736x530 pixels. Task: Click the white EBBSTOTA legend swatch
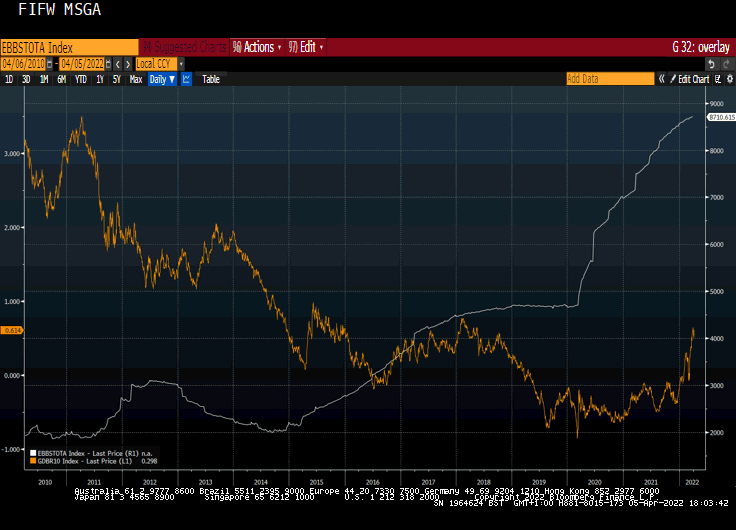33,453
